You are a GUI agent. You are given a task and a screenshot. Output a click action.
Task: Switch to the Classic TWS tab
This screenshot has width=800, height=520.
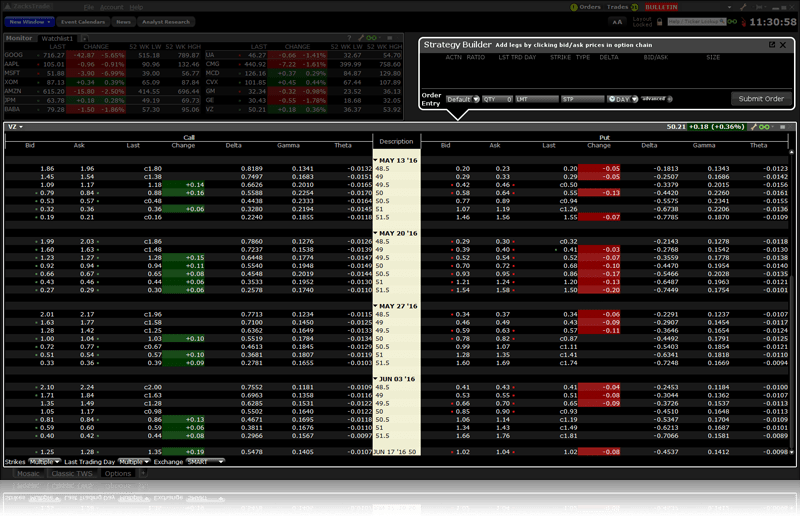point(72,473)
